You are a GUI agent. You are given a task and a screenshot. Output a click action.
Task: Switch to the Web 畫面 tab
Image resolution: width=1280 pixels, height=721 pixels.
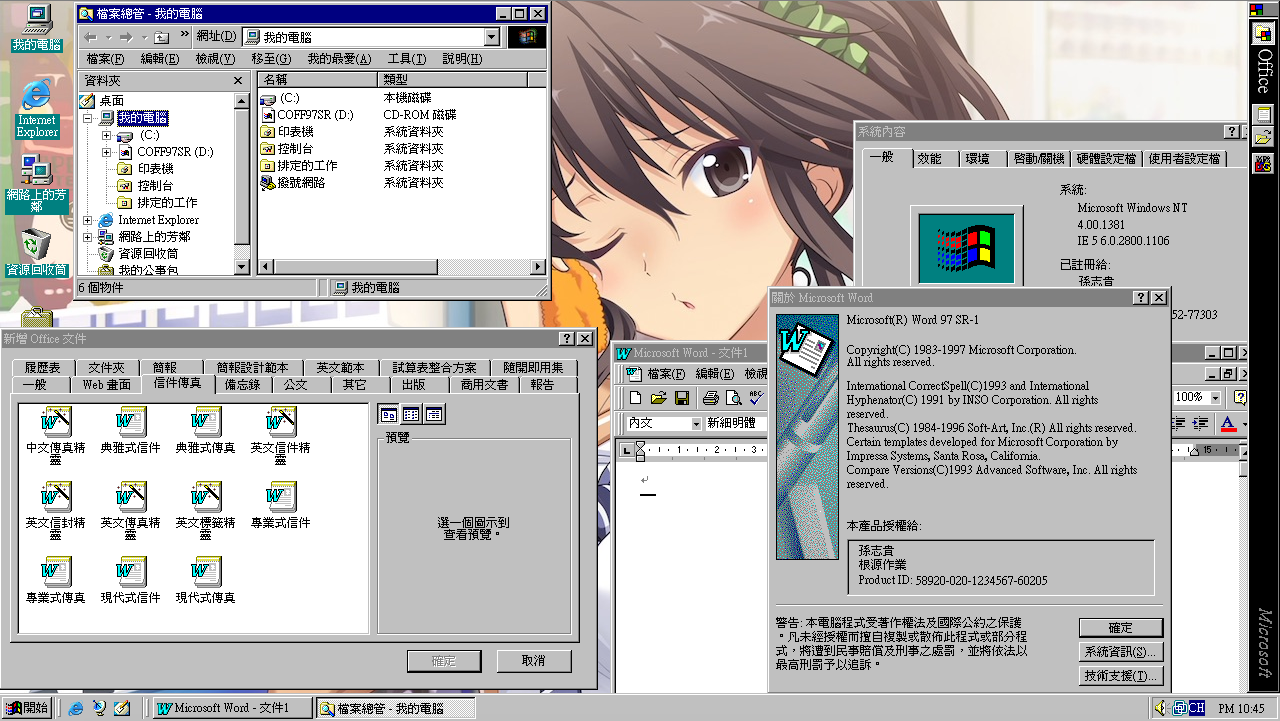pos(106,385)
